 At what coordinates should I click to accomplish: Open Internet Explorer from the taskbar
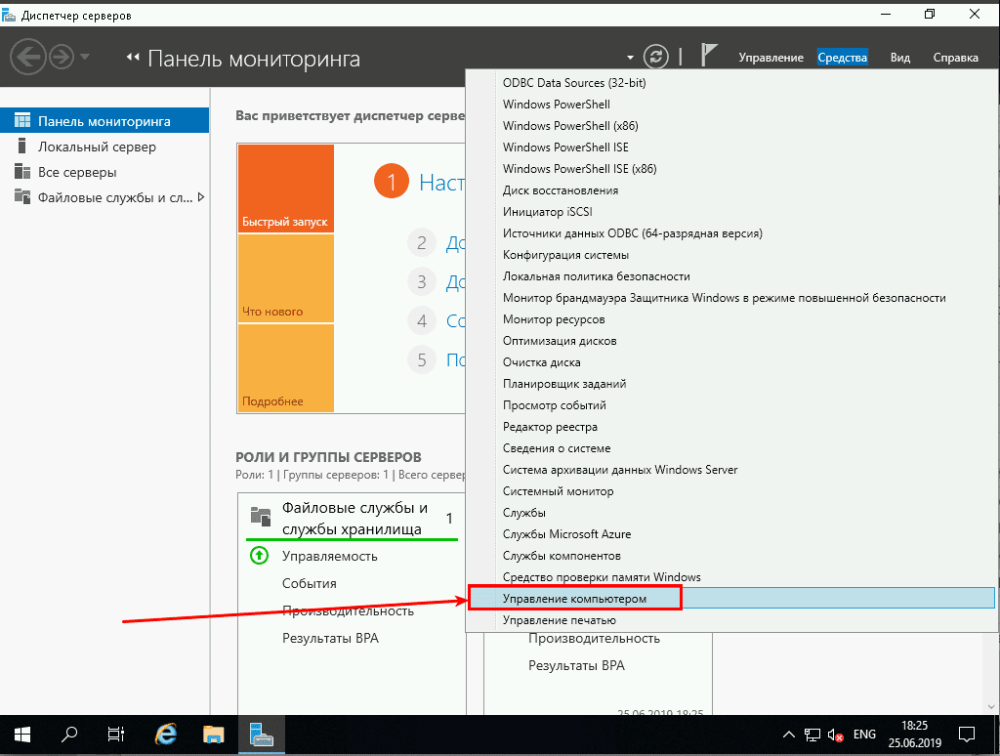166,735
